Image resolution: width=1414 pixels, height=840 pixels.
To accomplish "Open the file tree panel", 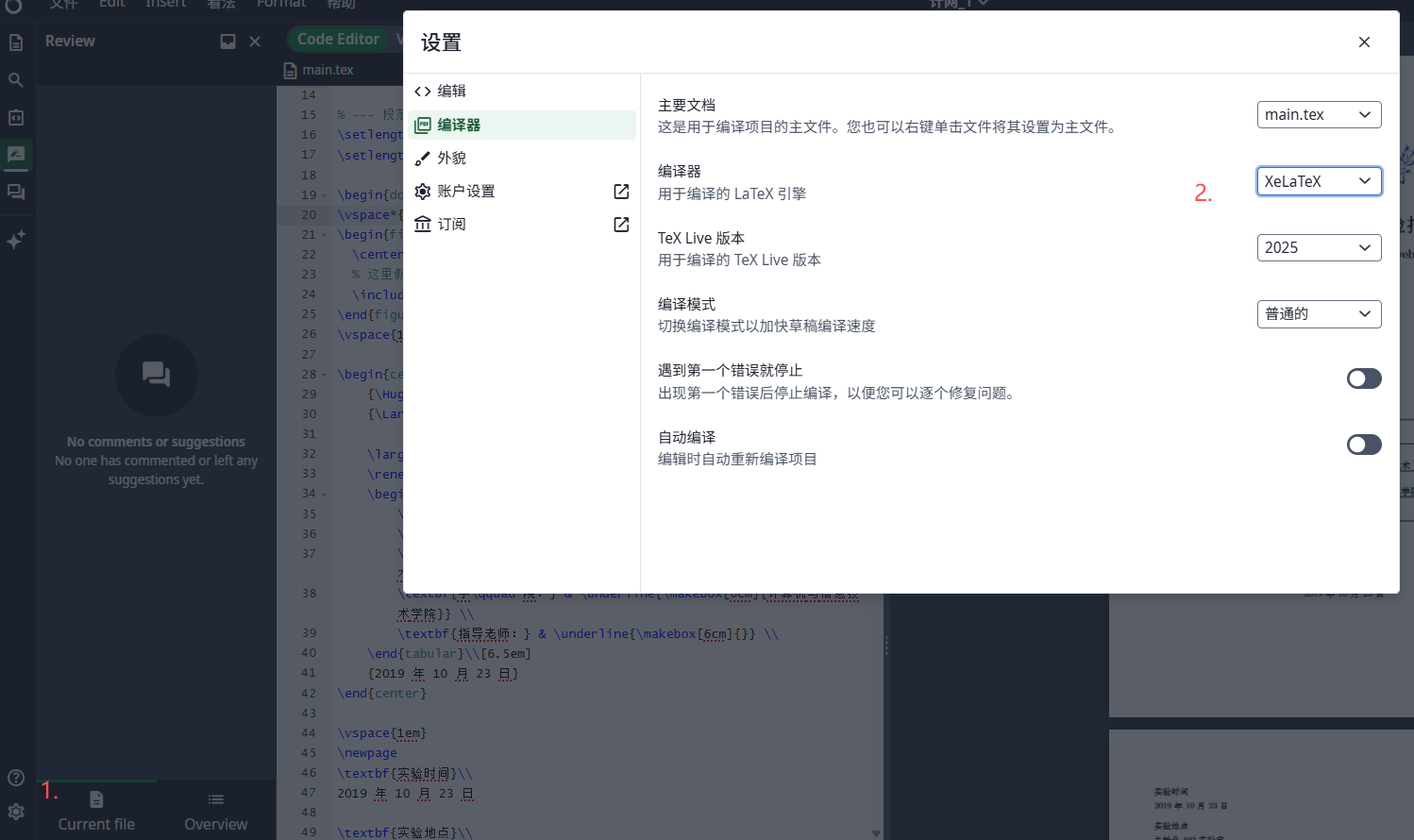I will [15, 42].
